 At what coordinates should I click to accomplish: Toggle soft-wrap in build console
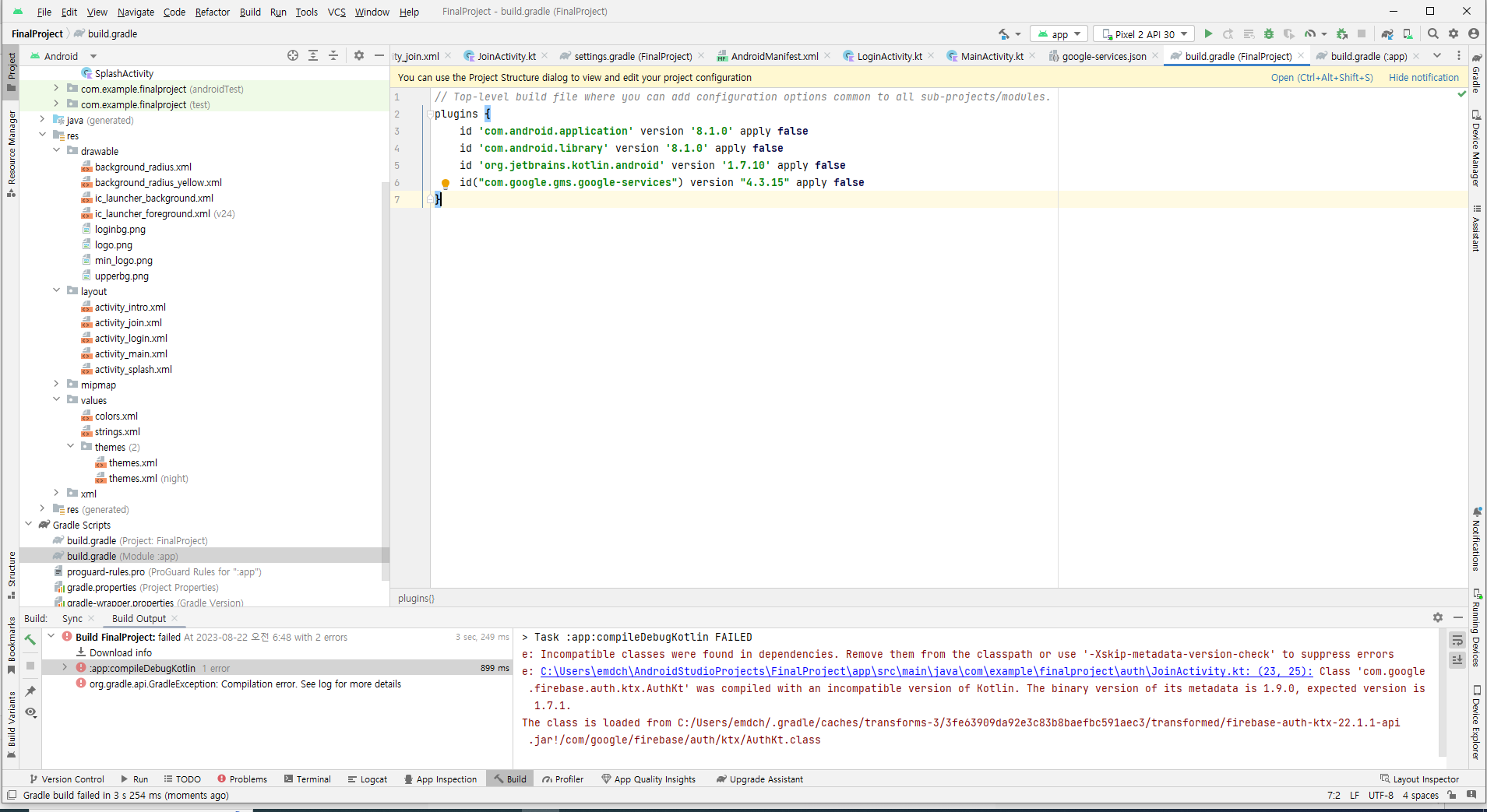[1457, 640]
